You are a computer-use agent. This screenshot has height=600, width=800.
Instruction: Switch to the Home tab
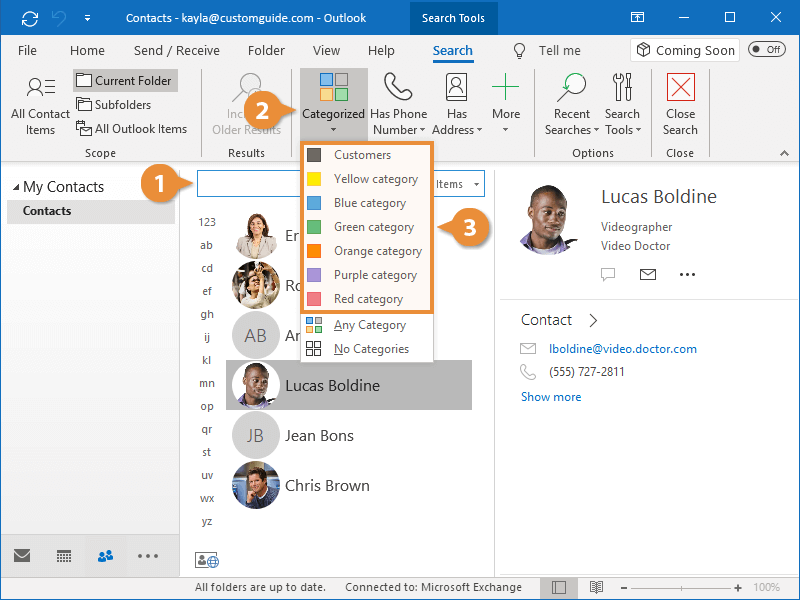click(x=87, y=51)
